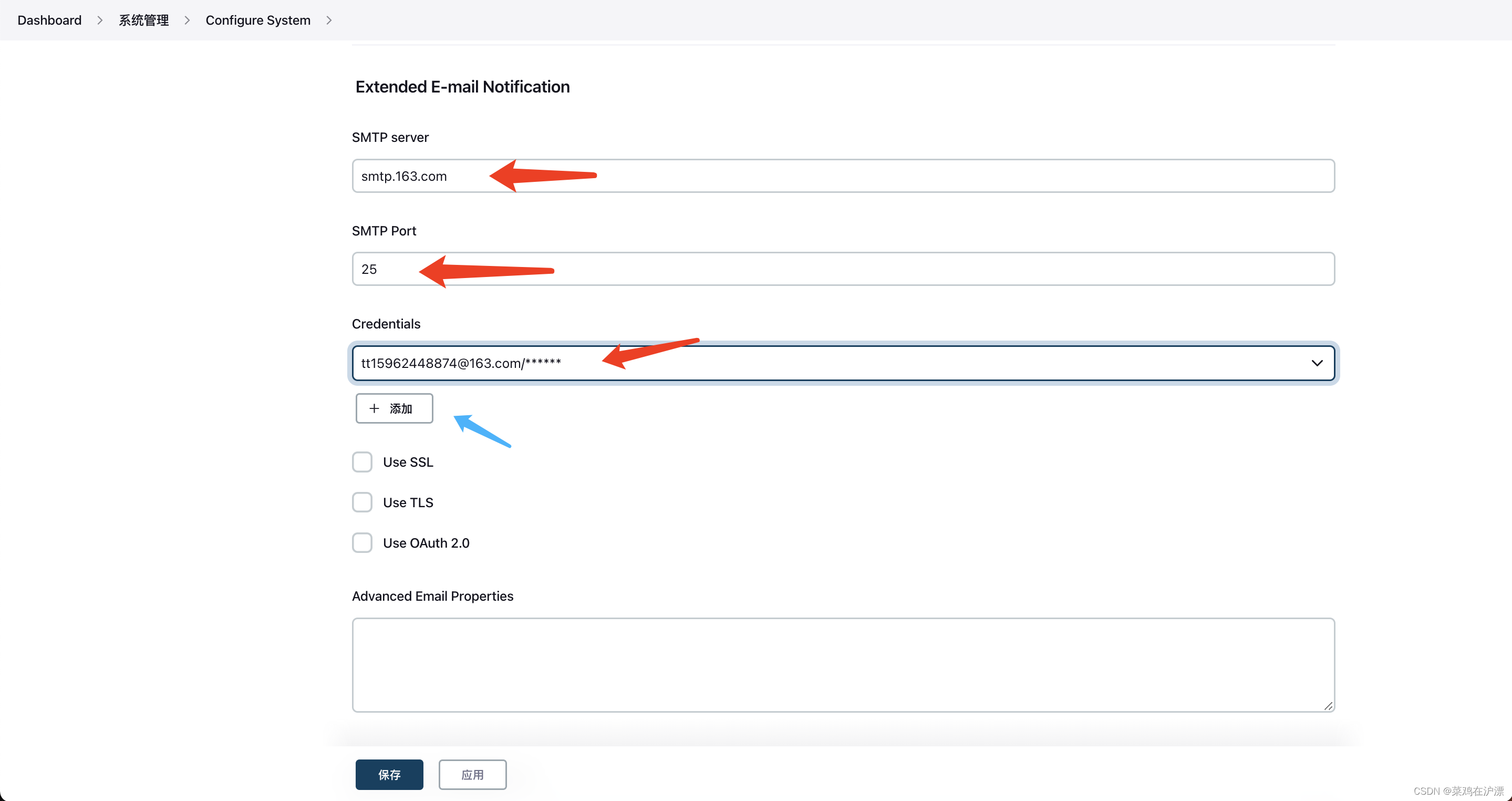Image resolution: width=1512 pixels, height=801 pixels.
Task: Click the Extended E-mail Notification heading
Action: [x=462, y=87]
